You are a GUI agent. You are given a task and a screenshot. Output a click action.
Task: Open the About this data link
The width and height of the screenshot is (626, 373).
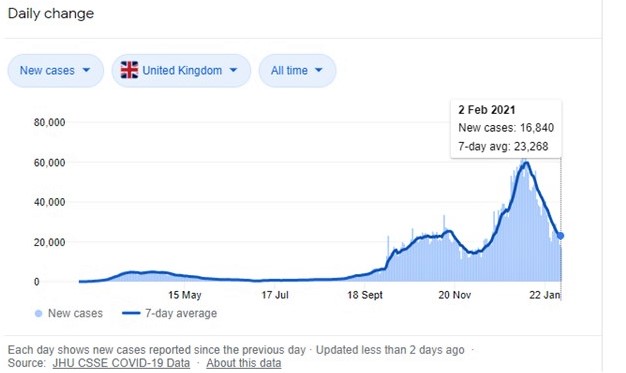(244, 363)
